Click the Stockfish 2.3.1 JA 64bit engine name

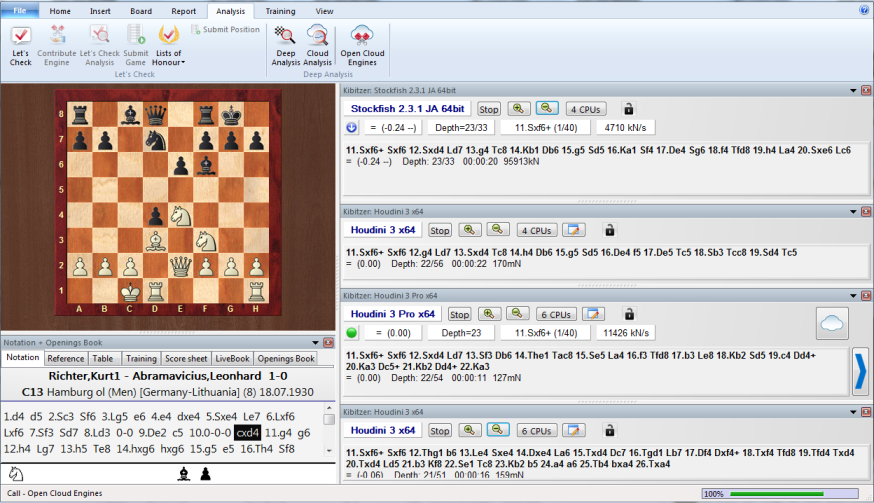(x=407, y=109)
